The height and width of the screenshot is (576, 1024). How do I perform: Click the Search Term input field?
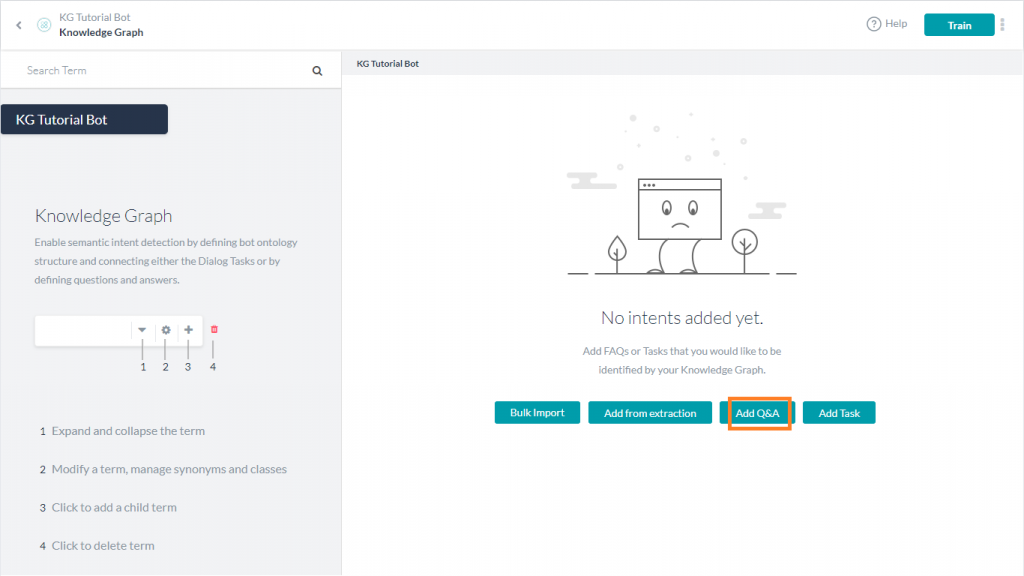[x=150, y=70]
